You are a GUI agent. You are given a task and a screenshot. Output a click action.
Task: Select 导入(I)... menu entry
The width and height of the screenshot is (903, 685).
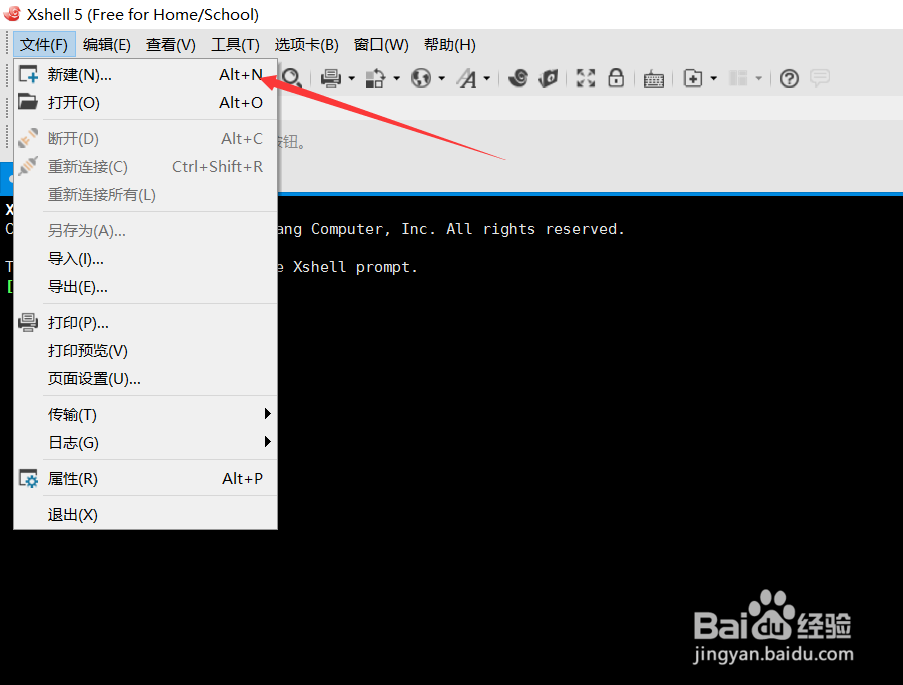[x=145, y=259]
